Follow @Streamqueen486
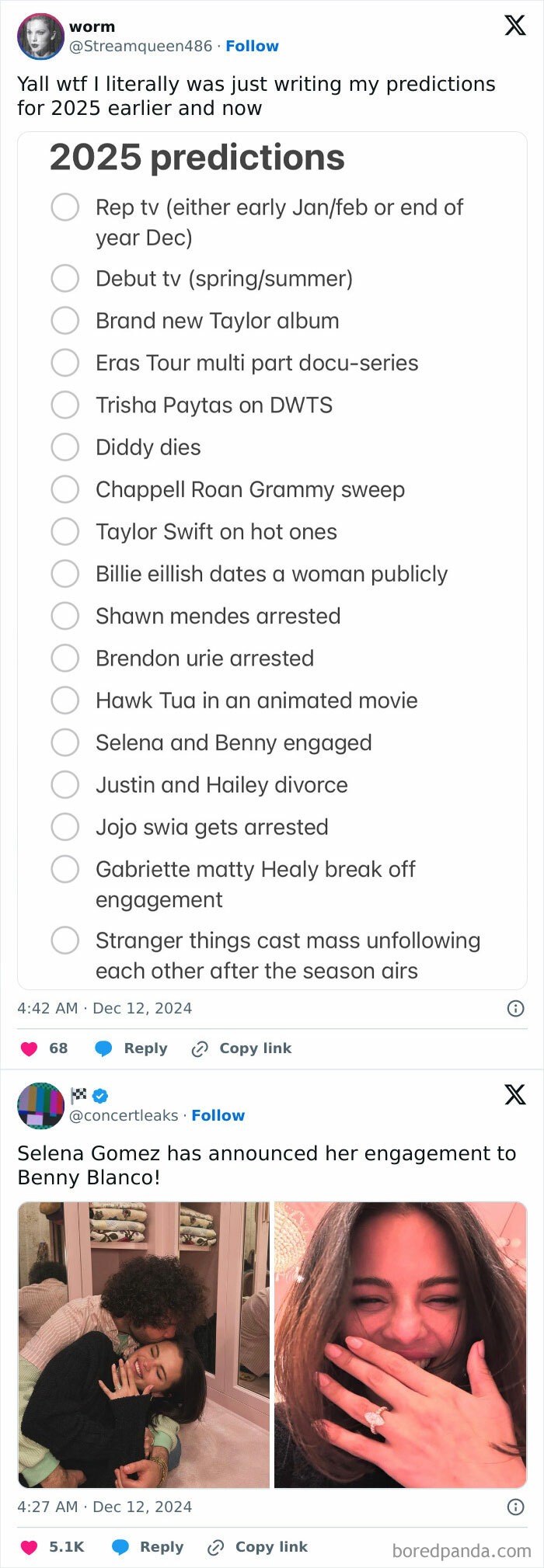544x1568 pixels. 252,46
